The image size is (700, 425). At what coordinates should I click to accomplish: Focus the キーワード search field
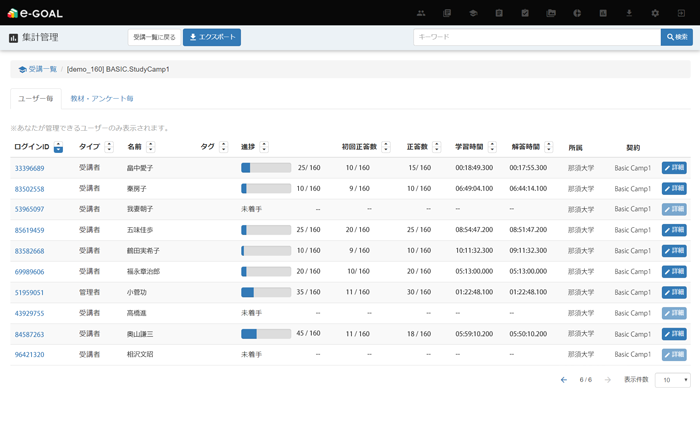(x=537, y=37)
